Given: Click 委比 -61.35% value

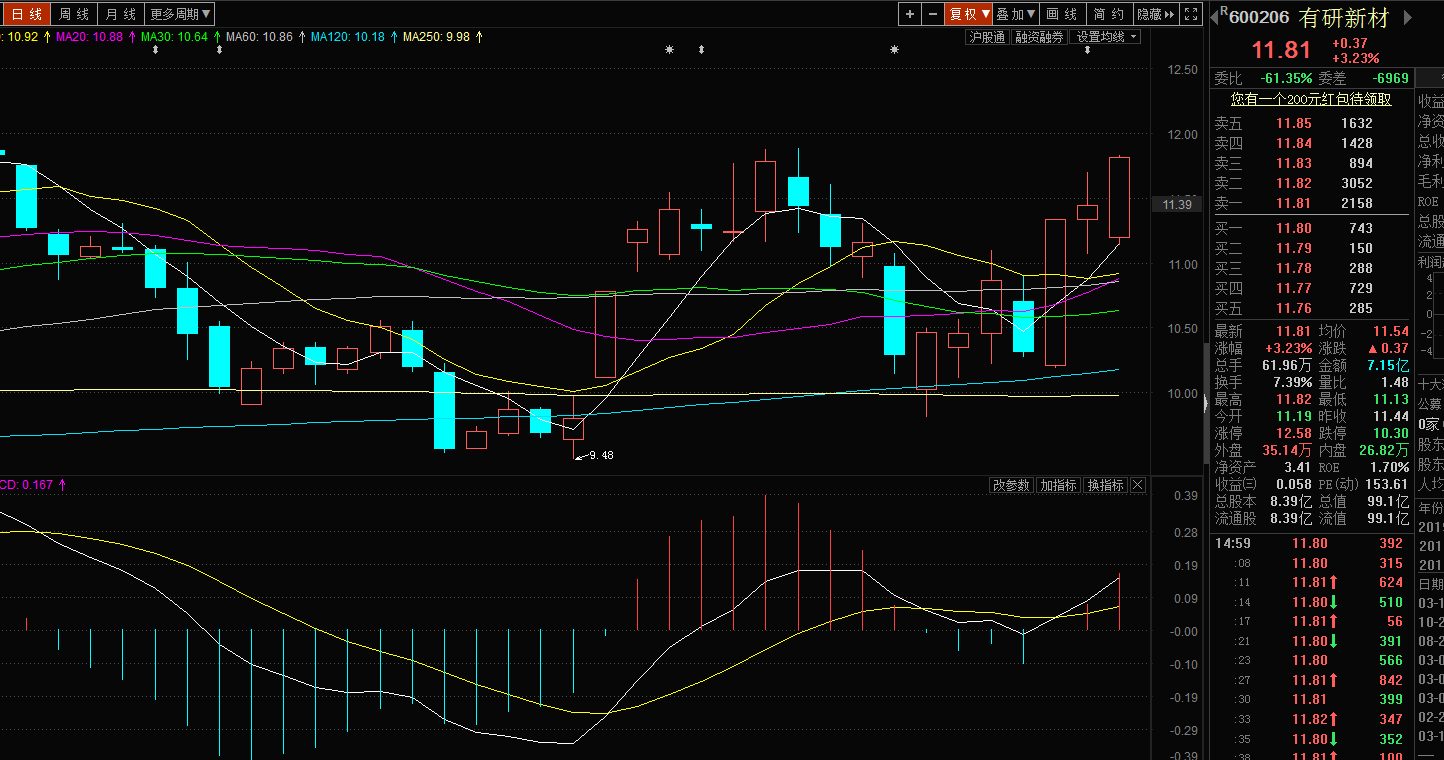Looking at the screenshot, I should [1286, 78].
